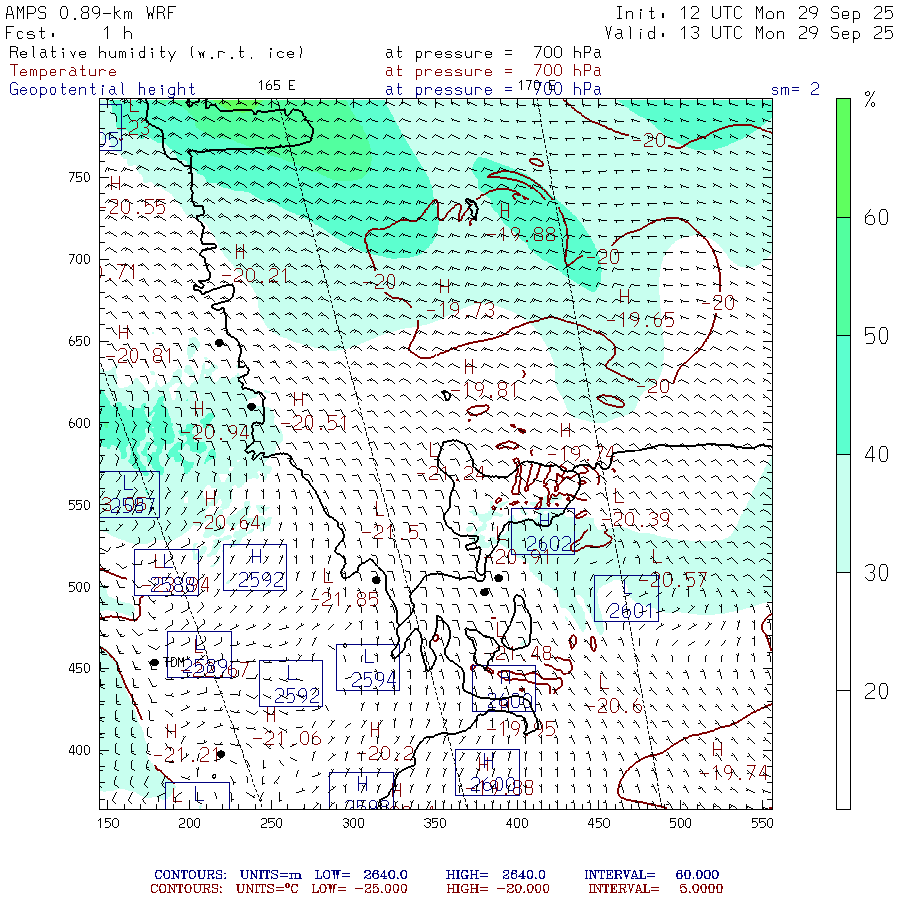Click the '650' vertical axis label
The height and width of the screenshot is (900, 900).
[79, 342]
